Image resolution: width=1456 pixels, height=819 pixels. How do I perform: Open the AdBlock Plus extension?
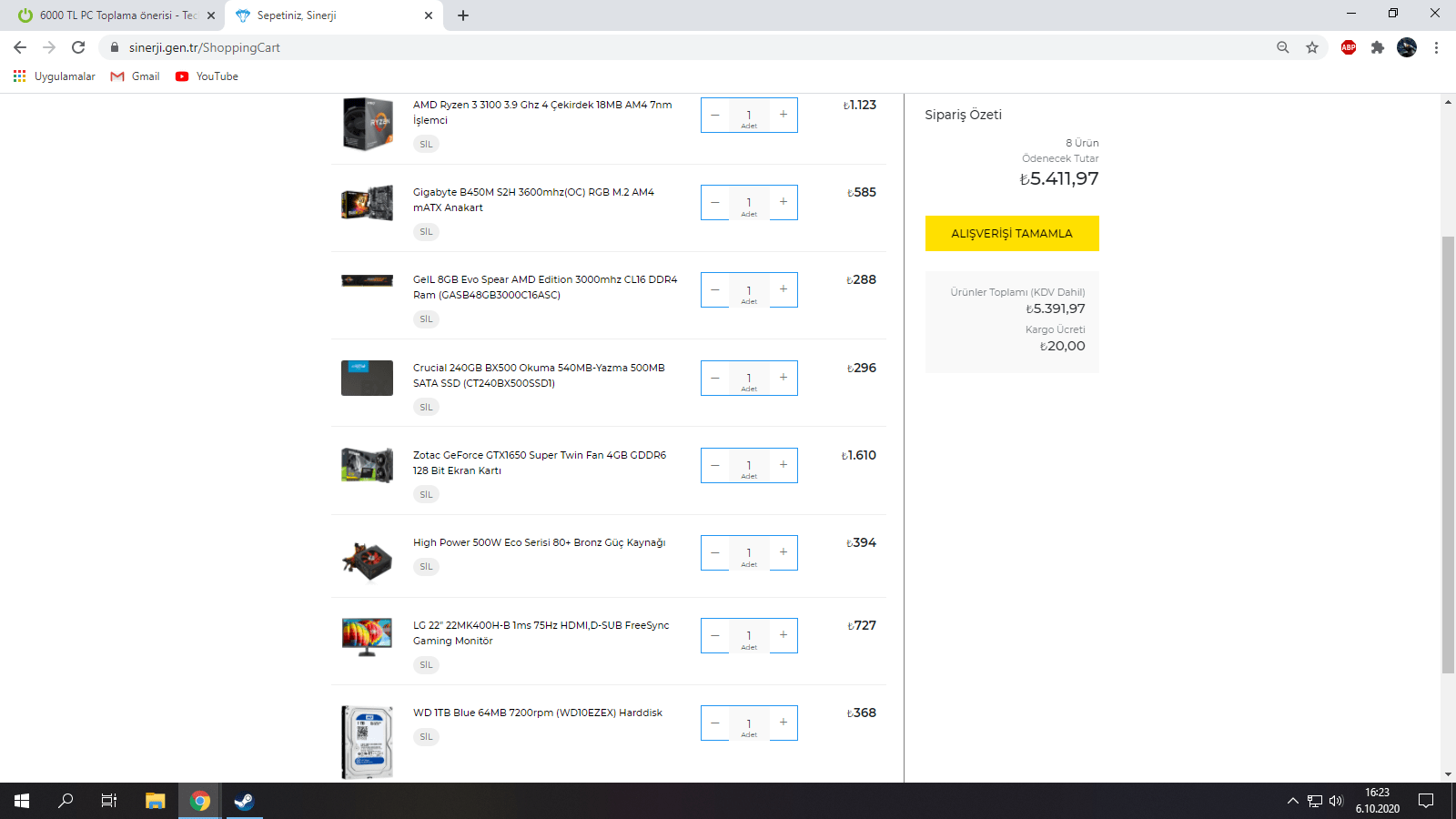1349,47
